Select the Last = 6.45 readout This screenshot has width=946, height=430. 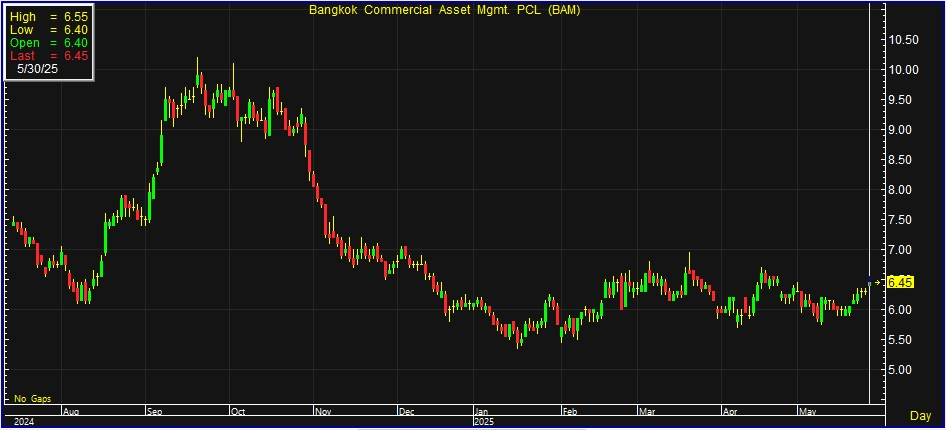click(49, 55)
